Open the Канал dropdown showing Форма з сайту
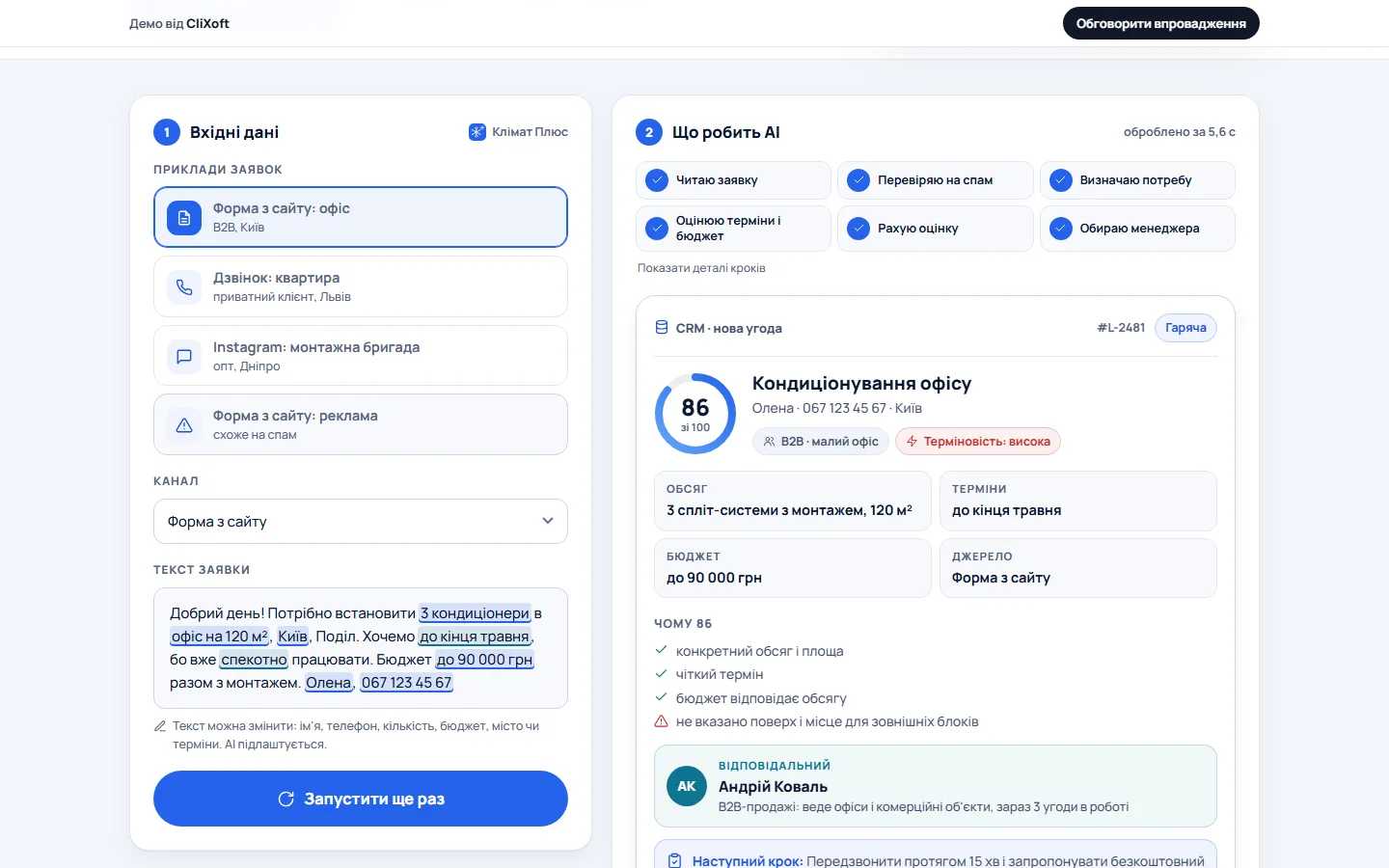Screen dimensions: 1389x868 click(x=361, y=522)
